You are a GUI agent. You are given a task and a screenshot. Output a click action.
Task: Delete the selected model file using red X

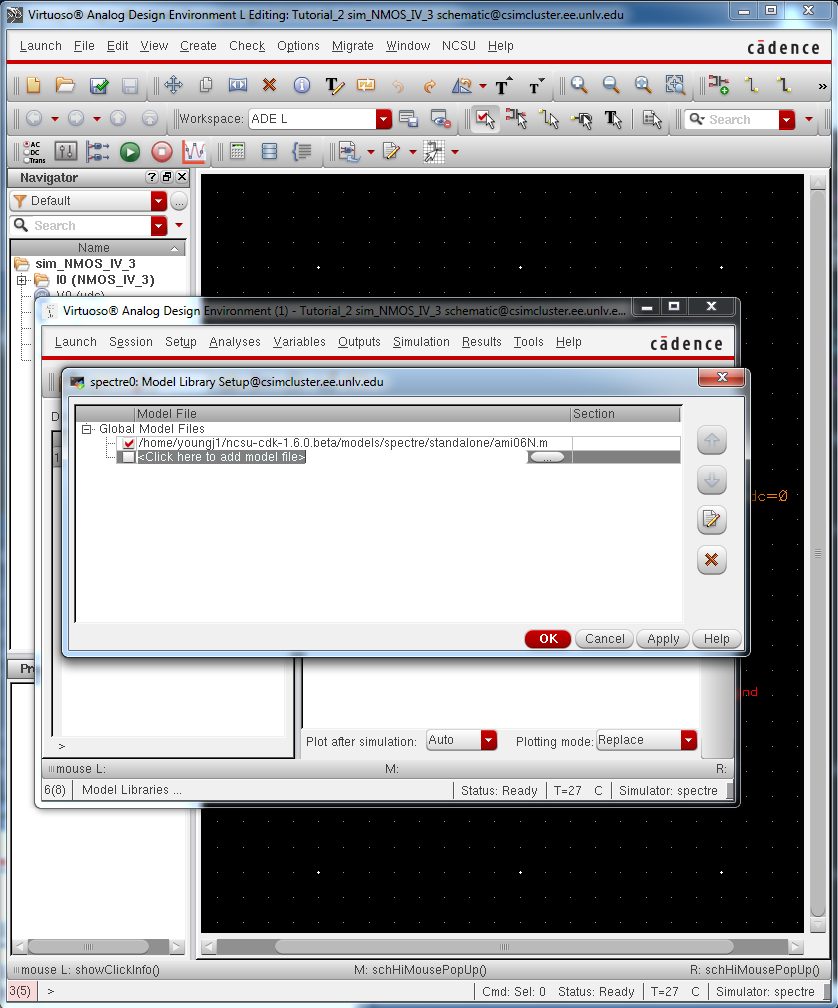click(711, 560)
